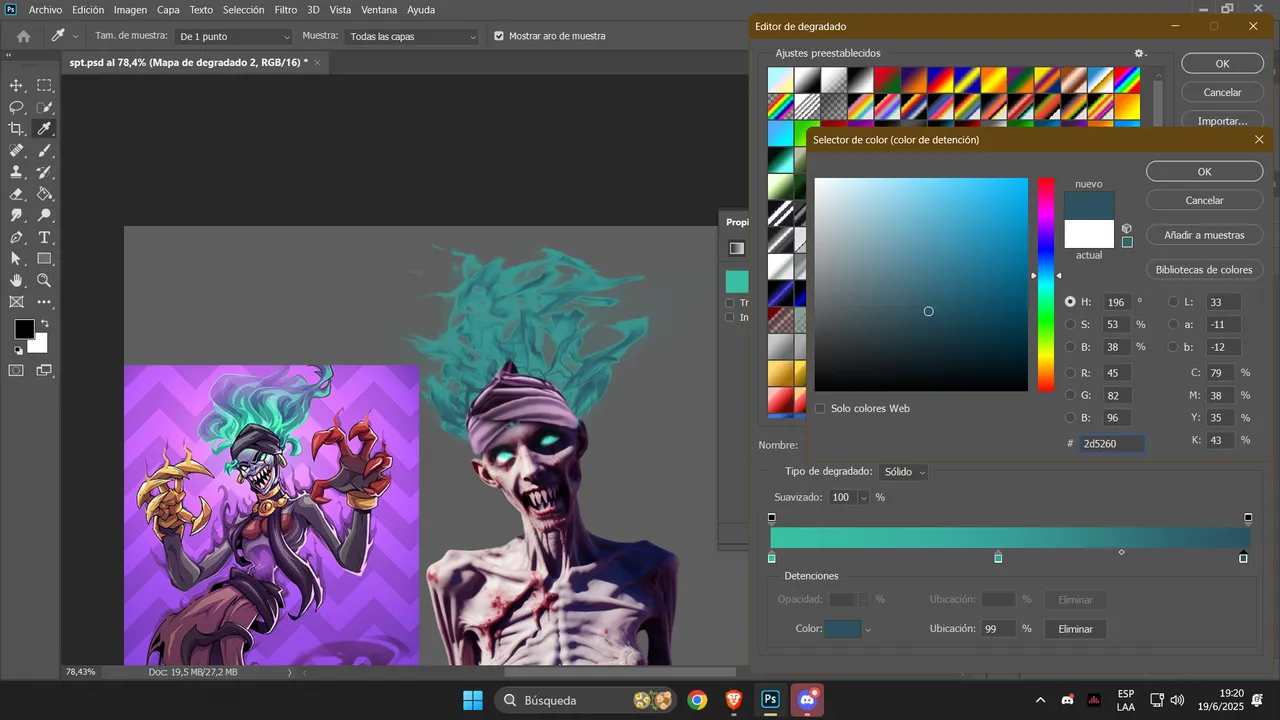This screenshot has width=1280, height=720.
Task: Select the Quick Selection tool
Action: coord(45,107)
